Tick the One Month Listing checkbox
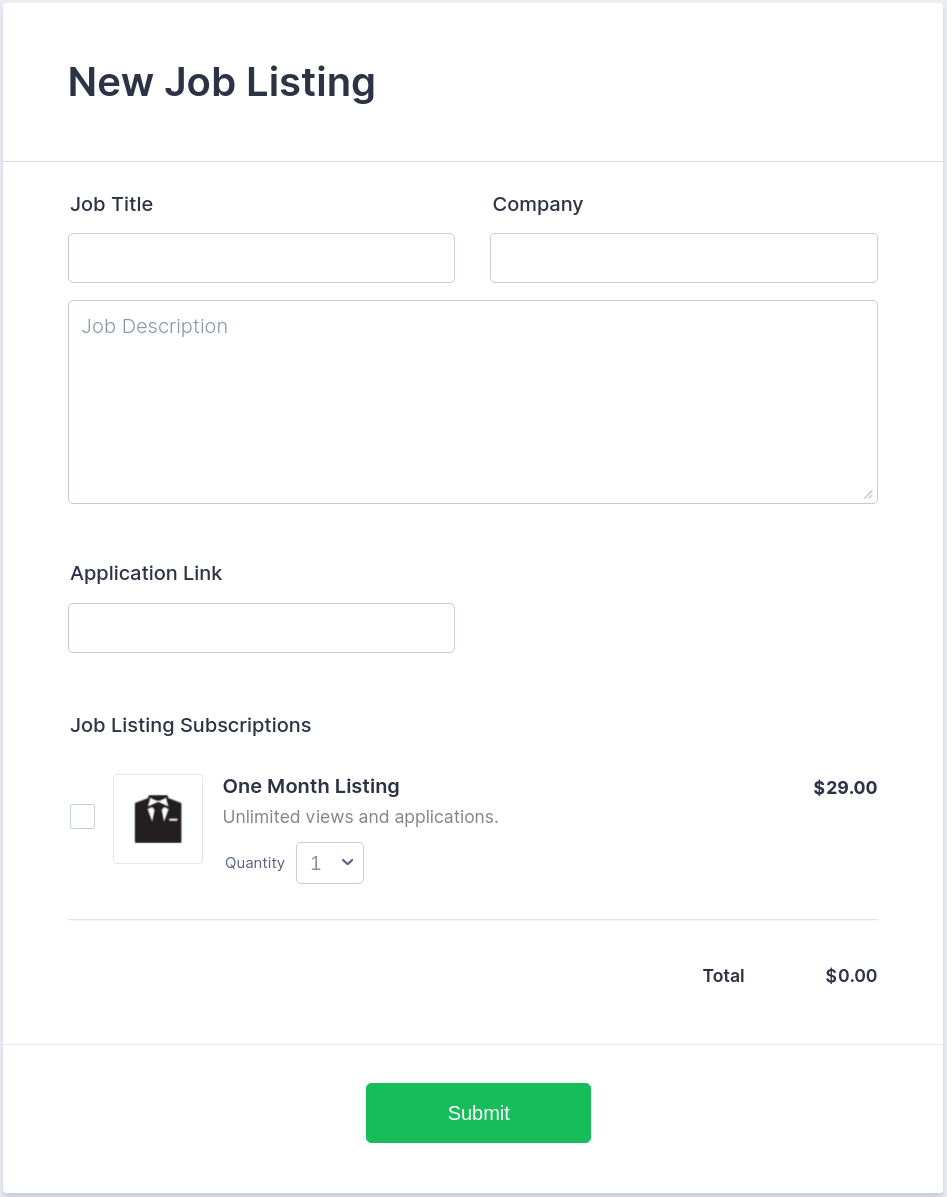This screenshot has width=947, height=1197. 83,817
